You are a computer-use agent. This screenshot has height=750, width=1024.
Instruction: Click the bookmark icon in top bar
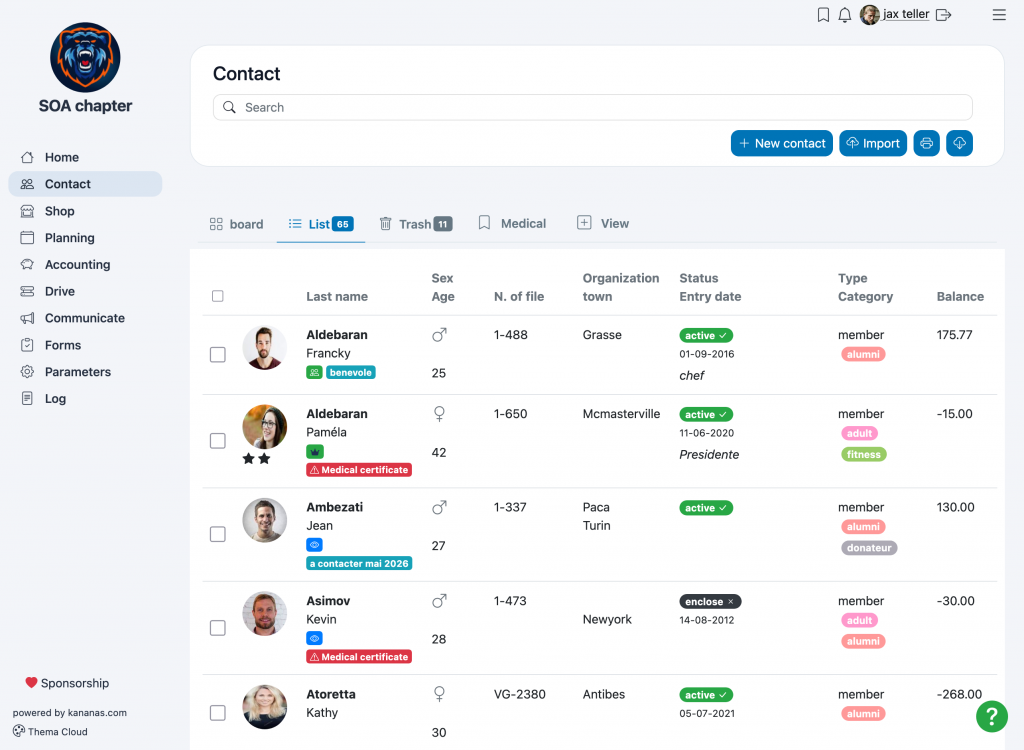823,14
